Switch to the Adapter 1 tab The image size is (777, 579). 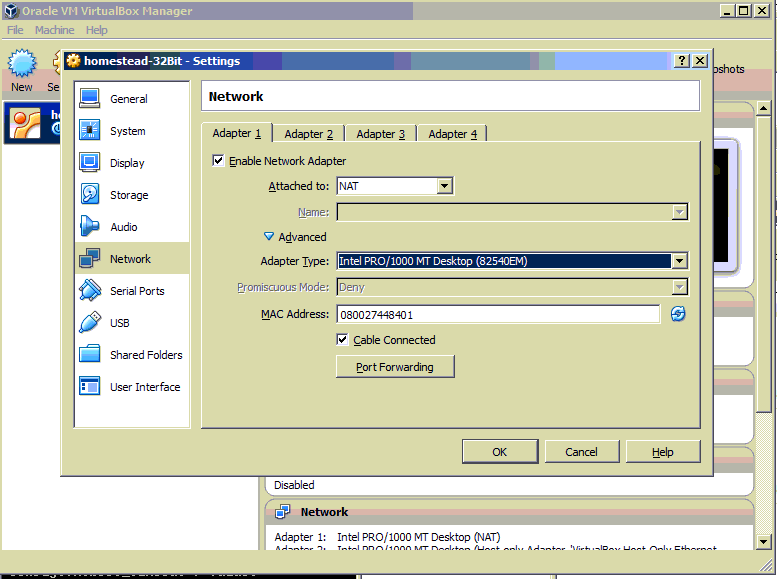(x=237, y=133)
